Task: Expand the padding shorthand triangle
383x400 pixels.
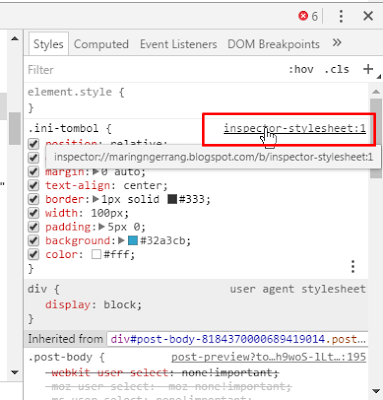Action: tap(102, 227)
